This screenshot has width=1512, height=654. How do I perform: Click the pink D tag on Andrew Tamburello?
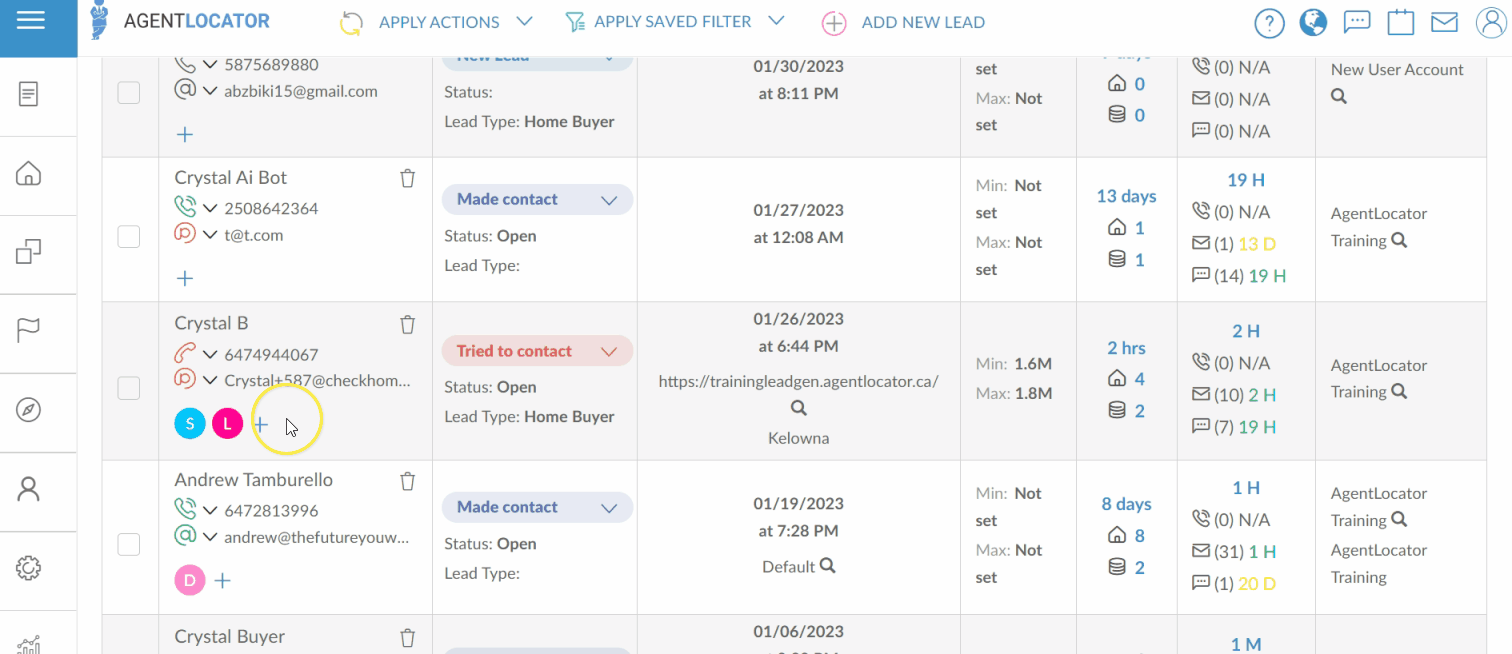tap(190, 580)
